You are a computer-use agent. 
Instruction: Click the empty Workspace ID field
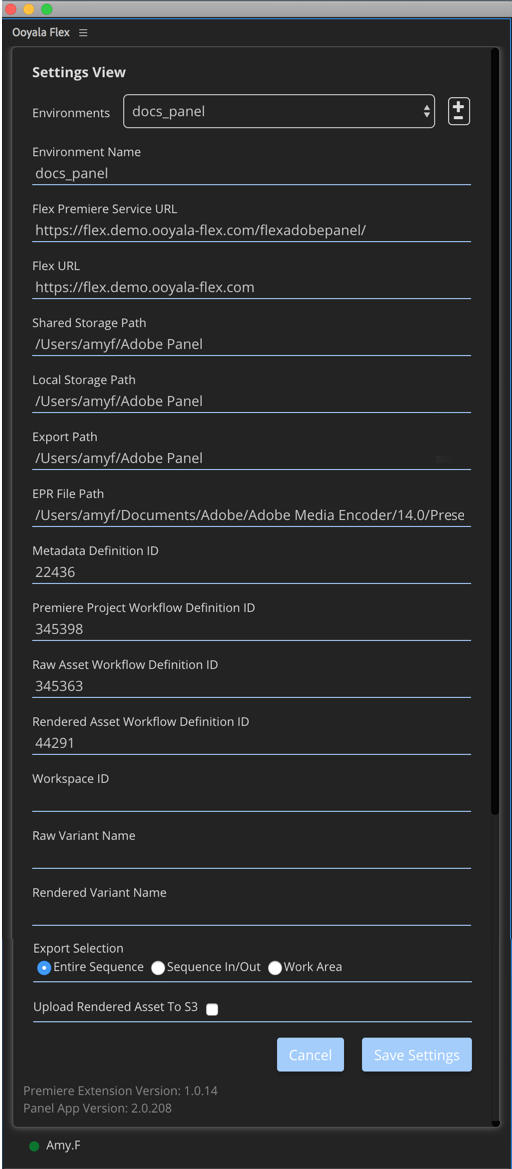251,801
